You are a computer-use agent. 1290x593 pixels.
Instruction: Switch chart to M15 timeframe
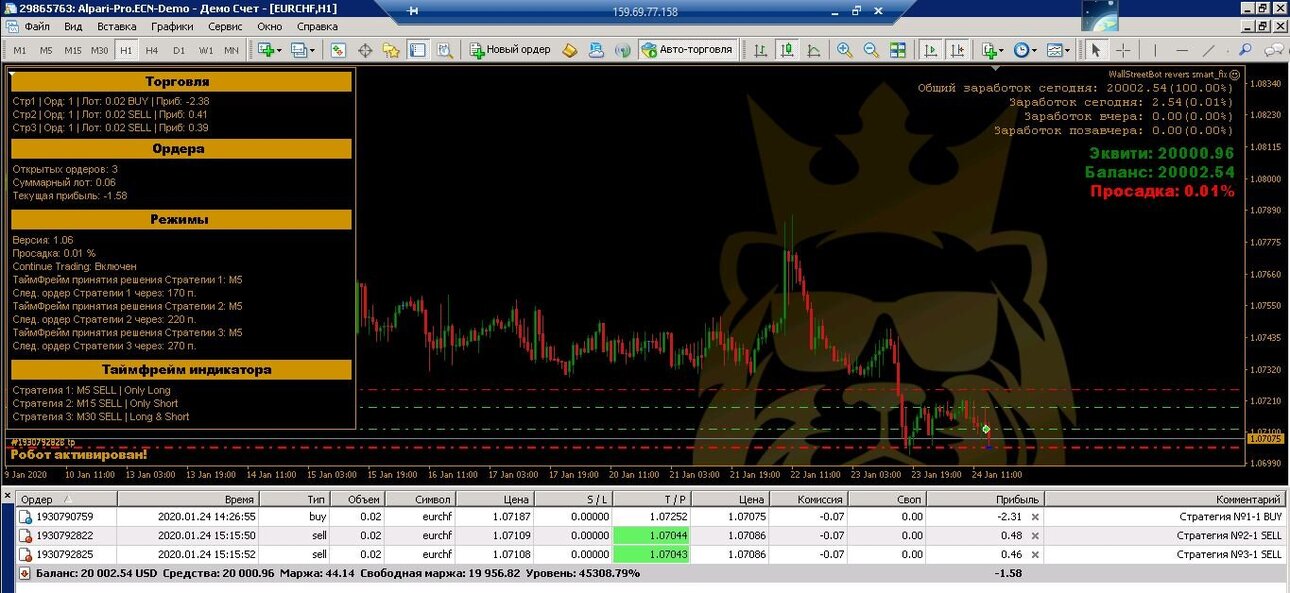[73, 50]
